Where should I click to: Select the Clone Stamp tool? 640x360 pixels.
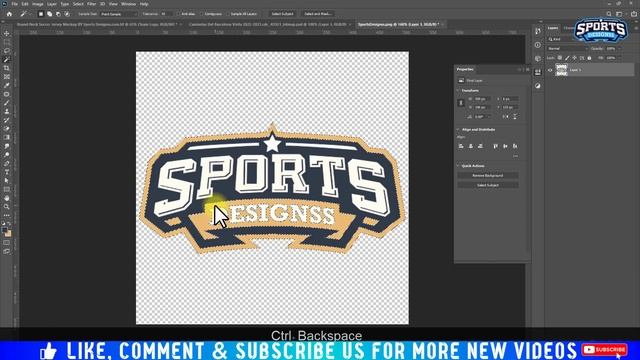(7, 111)
